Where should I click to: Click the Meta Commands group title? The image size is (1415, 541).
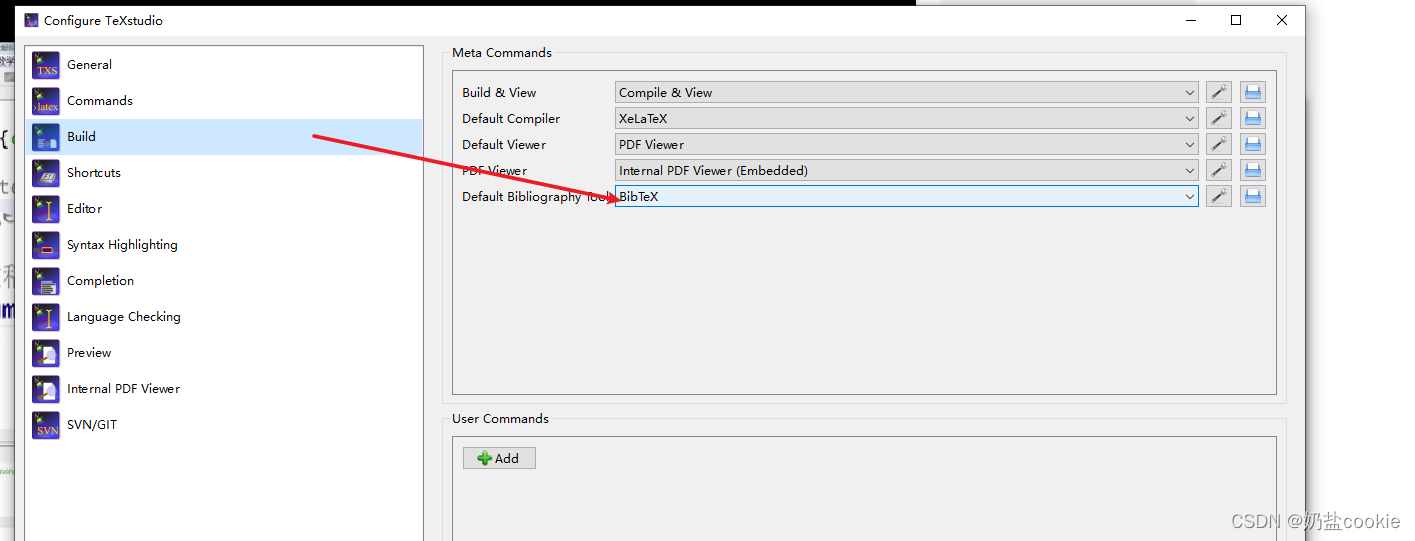tap(502, 53)
